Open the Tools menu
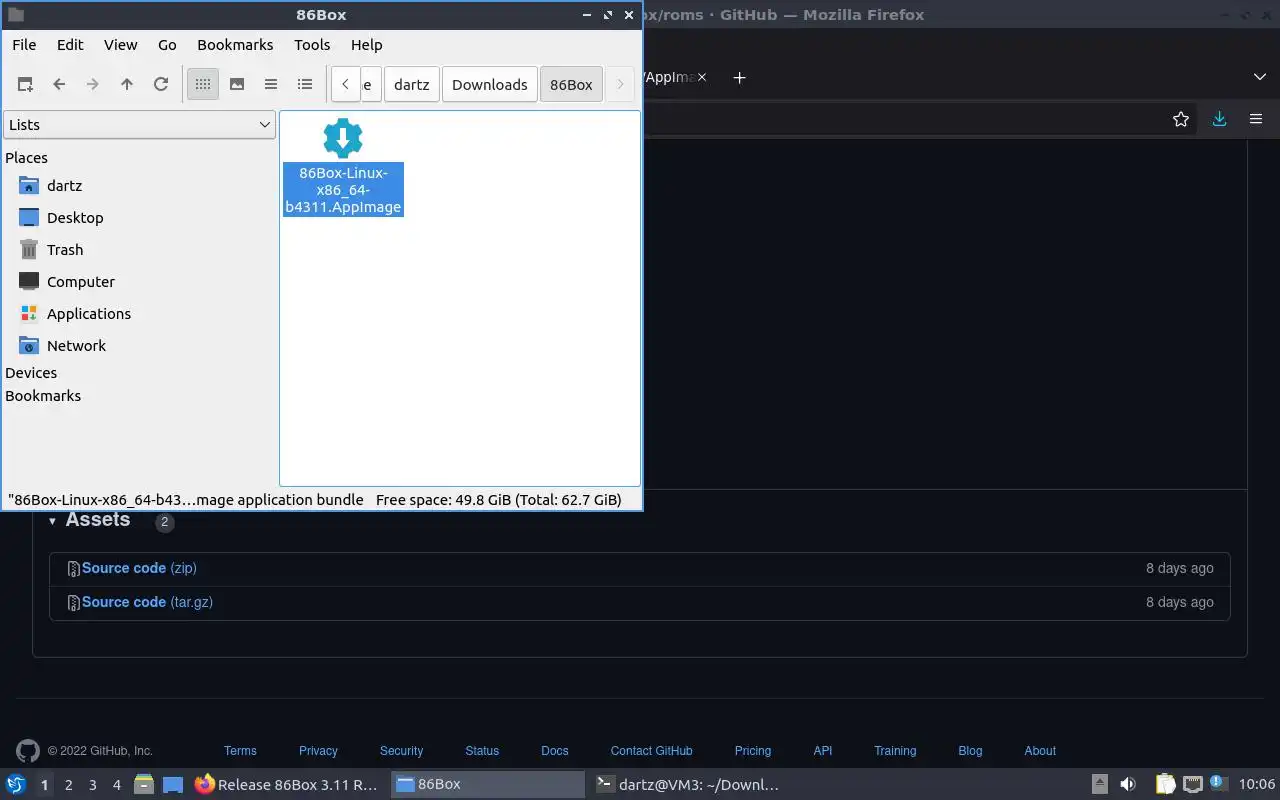 pos(312,45)
